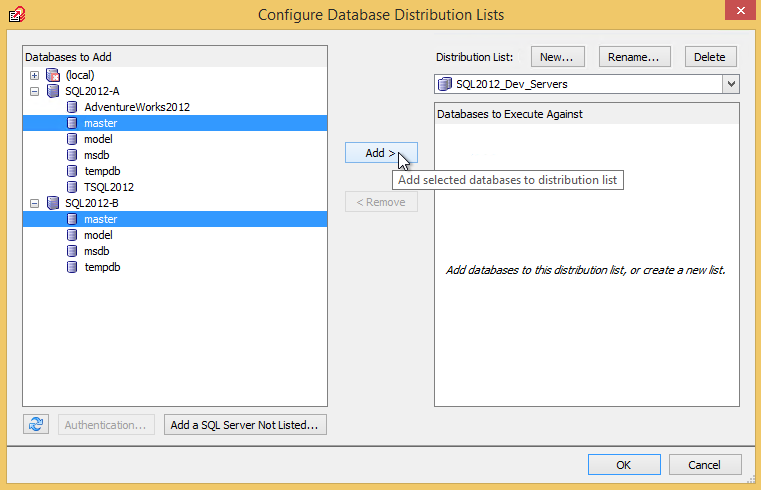Click the app icon in the title bar

pyautogui.click(x=17, y=14)
